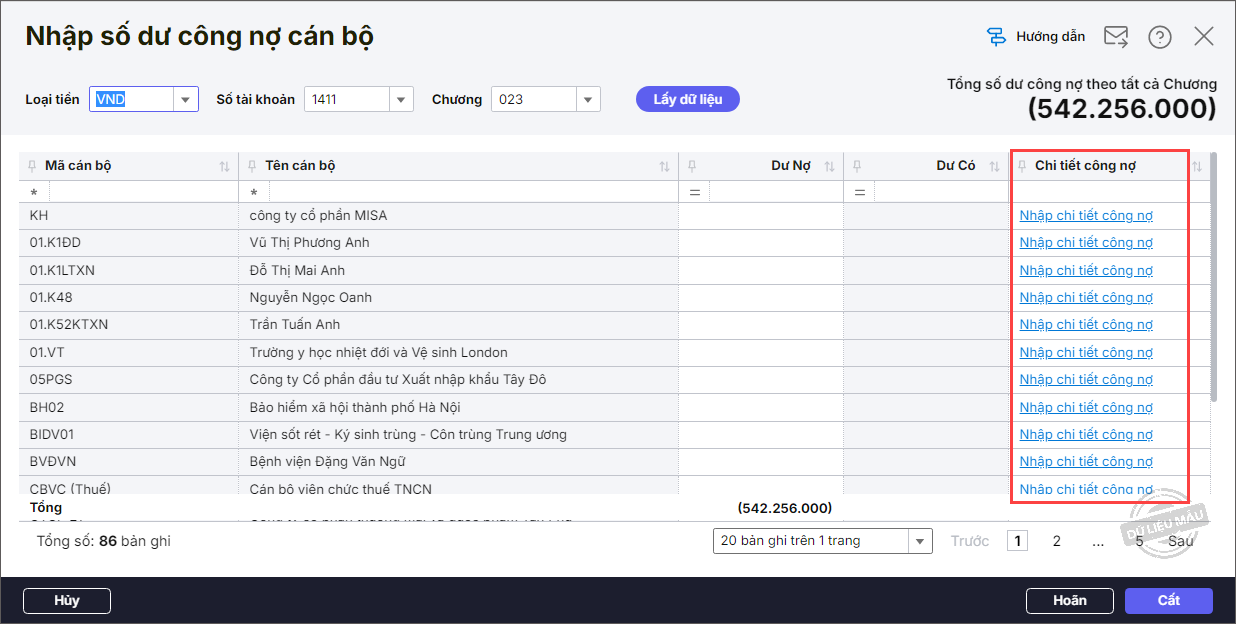Open the Số tài khoản 1411 dropdown

[401, 99]
